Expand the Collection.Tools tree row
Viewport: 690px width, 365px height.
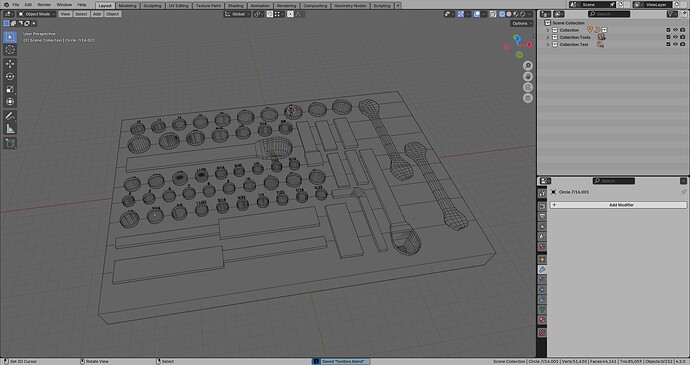pyautogui.click(x=548, y=37)
